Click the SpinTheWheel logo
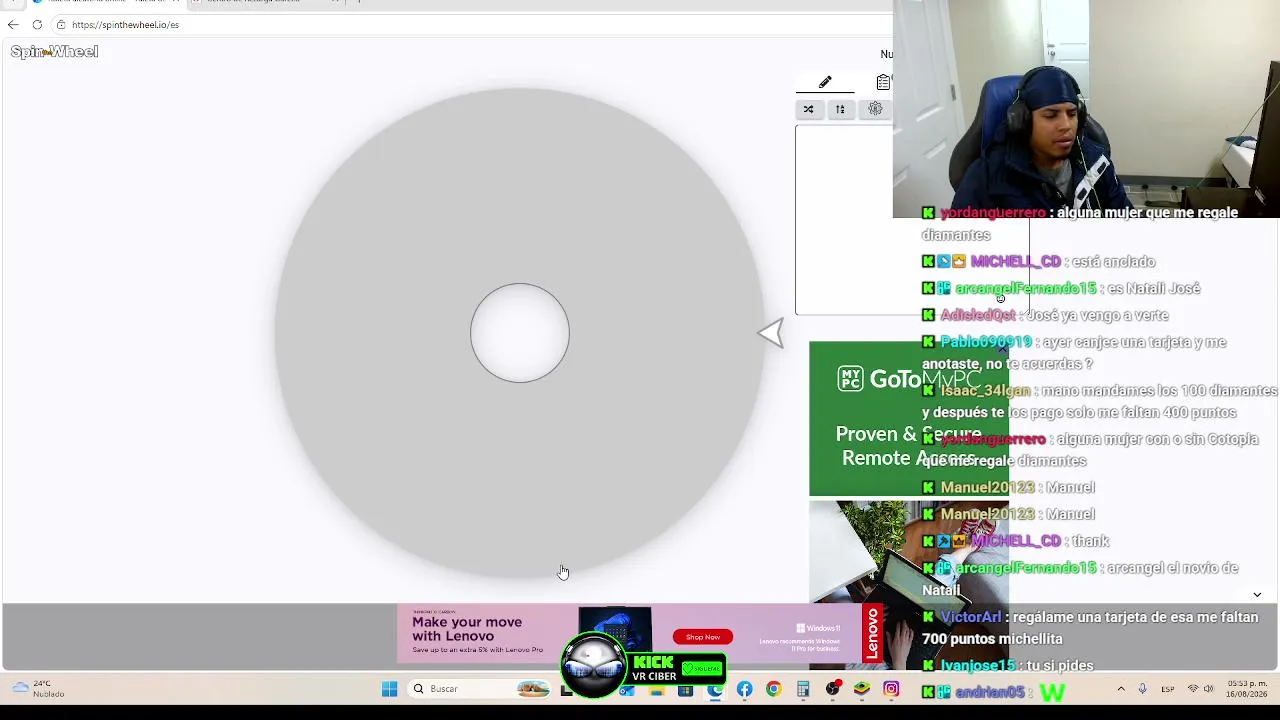The width and height of the screenshot is (1280, 720). click(x=54, y=52)
